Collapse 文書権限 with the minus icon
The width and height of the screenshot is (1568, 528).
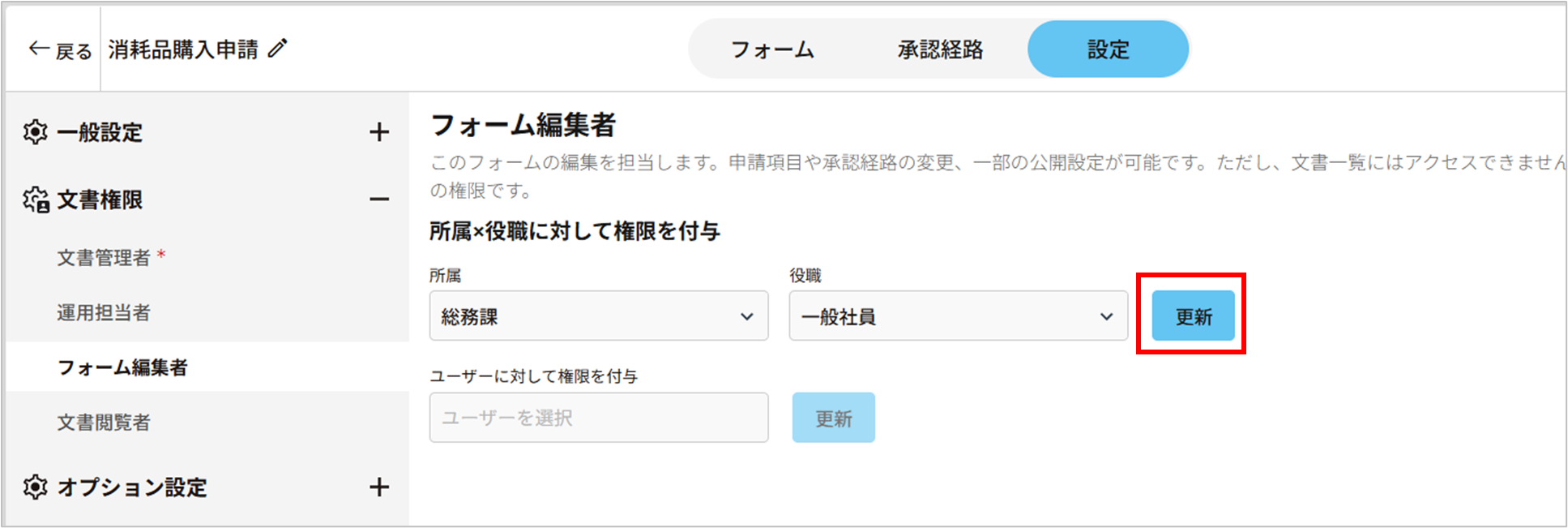(379, 200)
